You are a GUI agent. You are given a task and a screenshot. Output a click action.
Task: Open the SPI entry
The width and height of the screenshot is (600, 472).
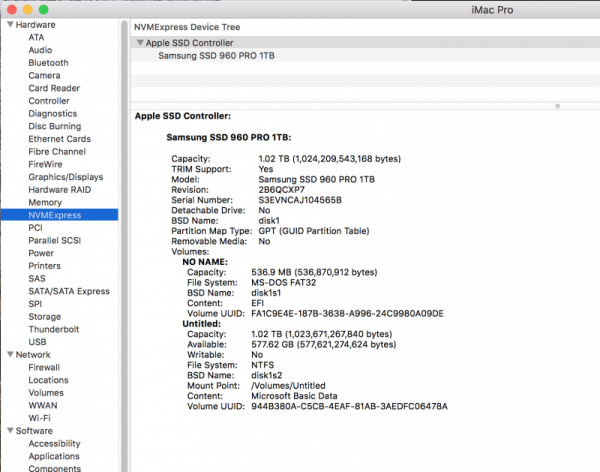35,304
